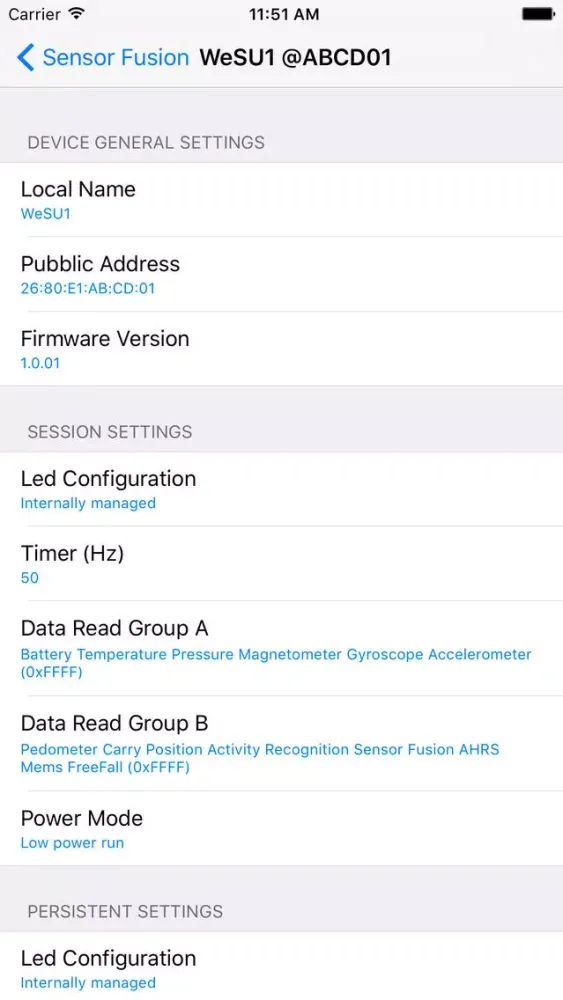Viewport: 563px width, 1000px height.
Task: Open Data Read Group B setting
Action: tap(281, 743)
